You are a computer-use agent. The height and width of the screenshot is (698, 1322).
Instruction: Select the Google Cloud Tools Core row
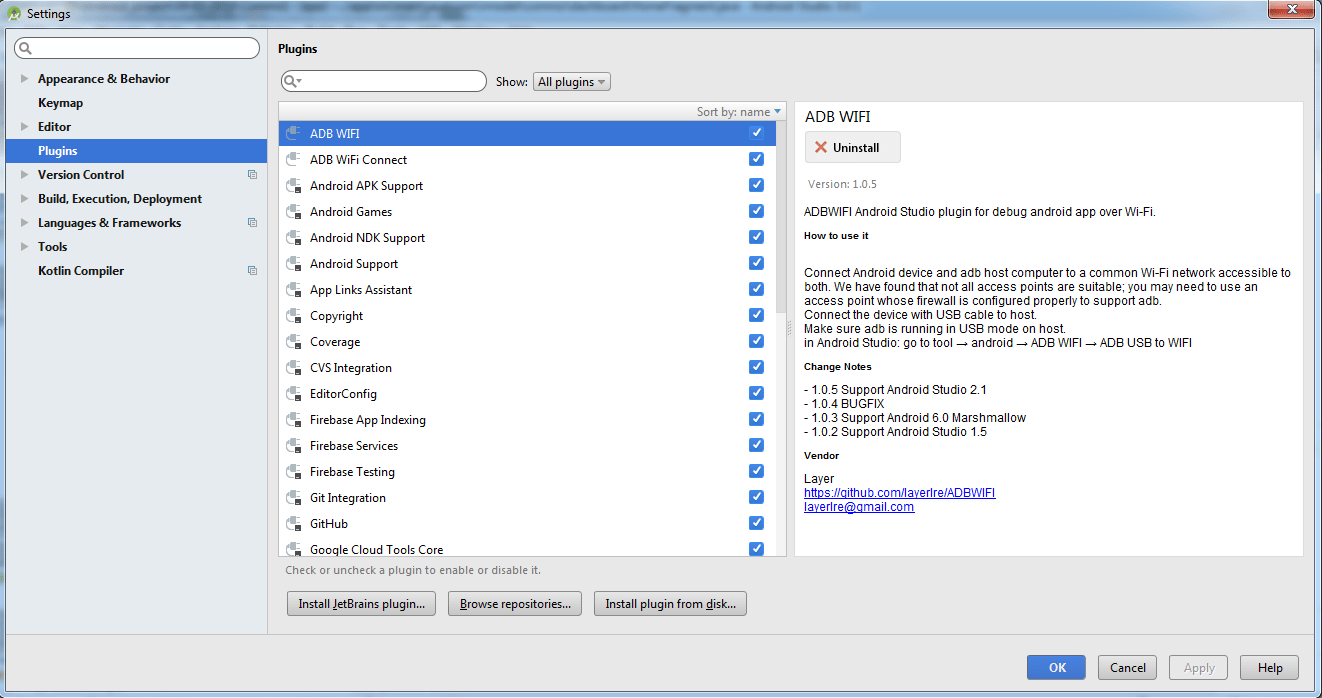click(527, 548)
